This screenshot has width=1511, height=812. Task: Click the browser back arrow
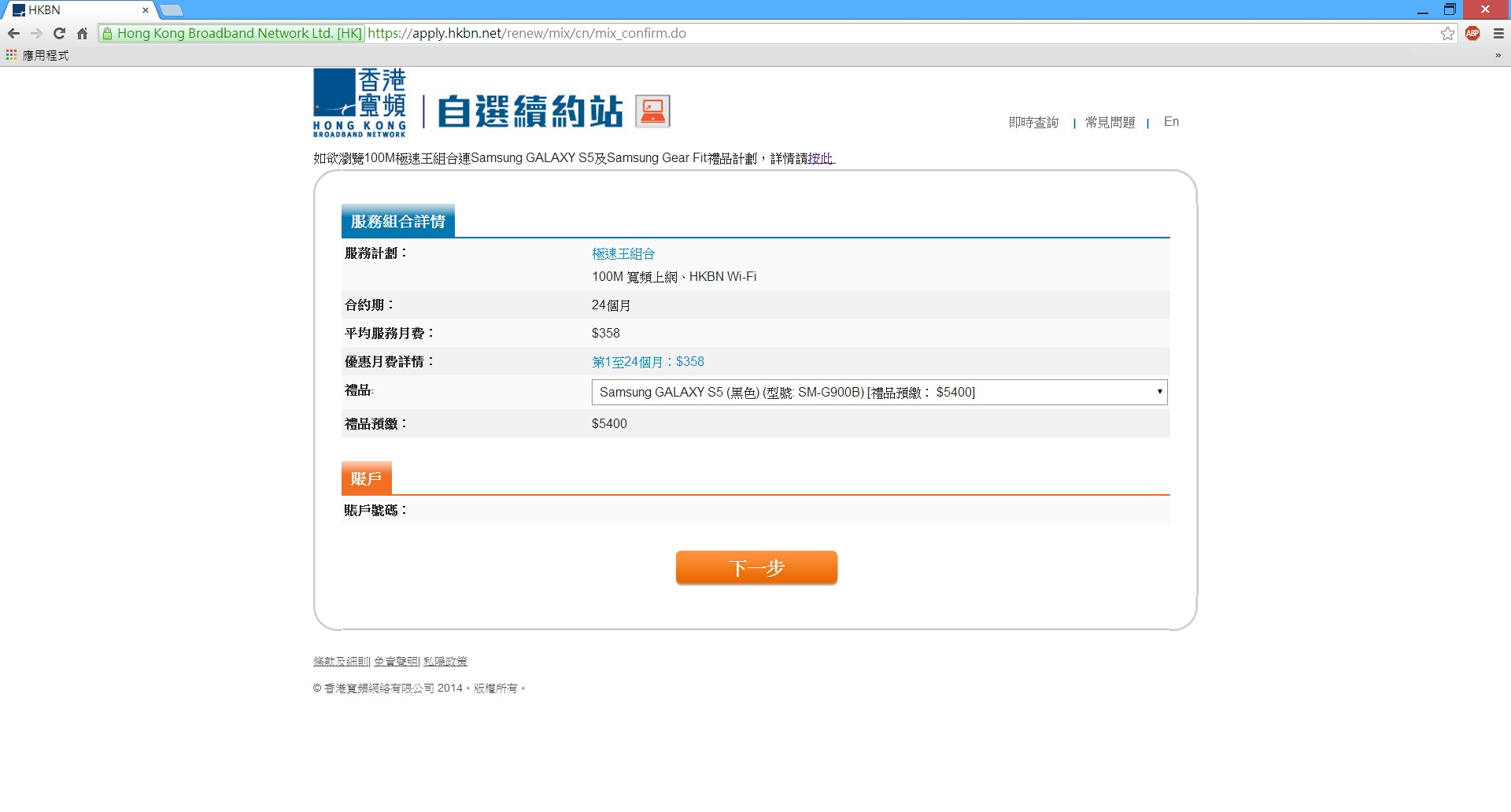13,33
